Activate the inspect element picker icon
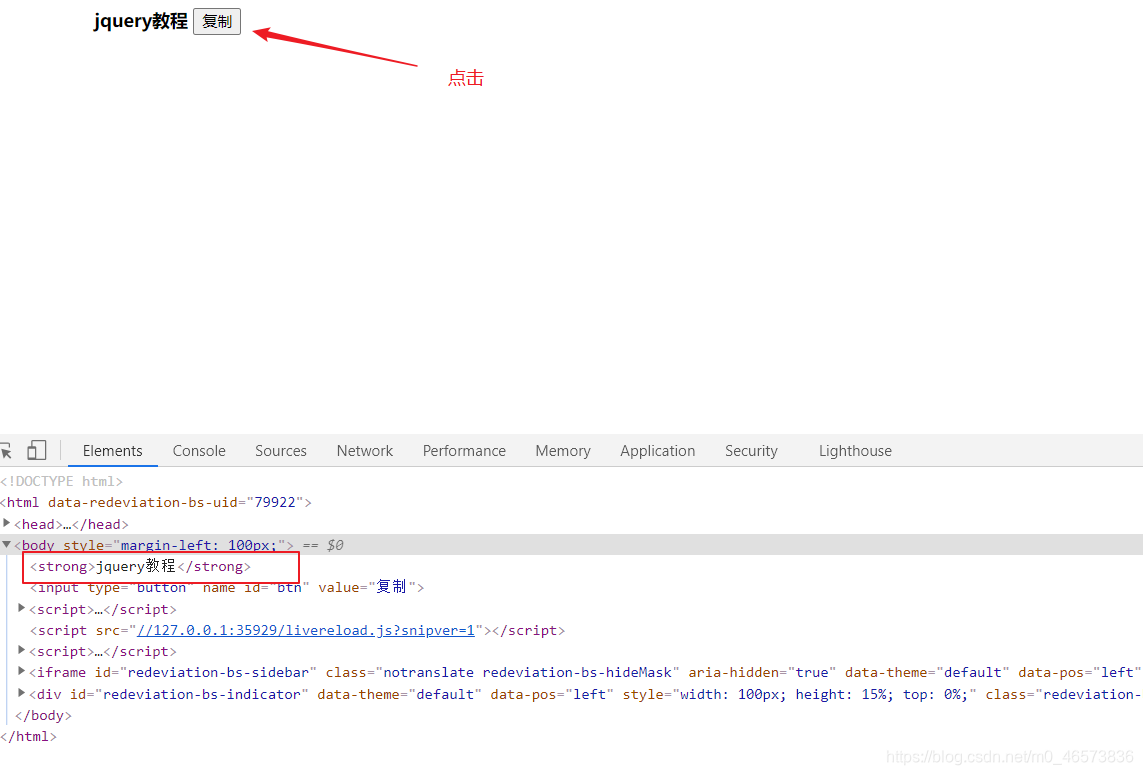The height and width of the screenshot is (775, 1143). point(7,451)
